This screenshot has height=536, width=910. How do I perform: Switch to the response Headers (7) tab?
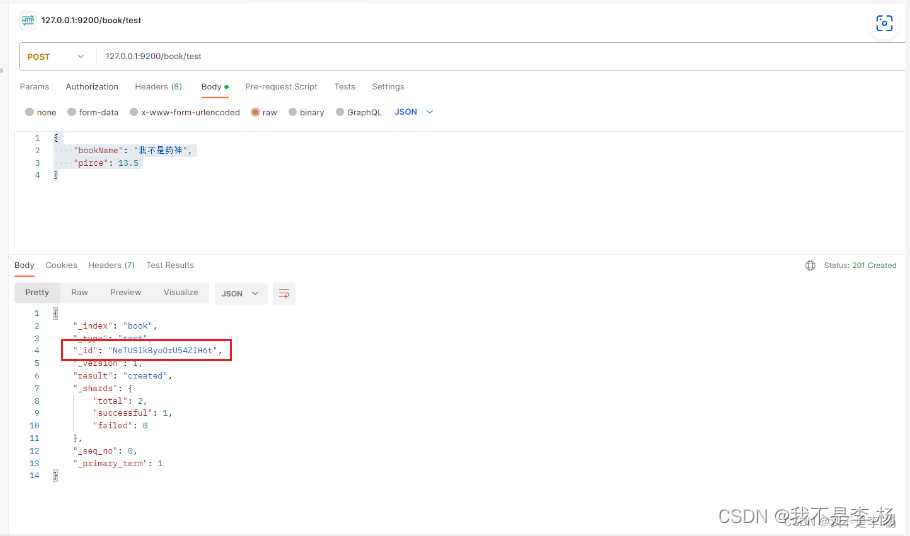(x=111, y=265)
